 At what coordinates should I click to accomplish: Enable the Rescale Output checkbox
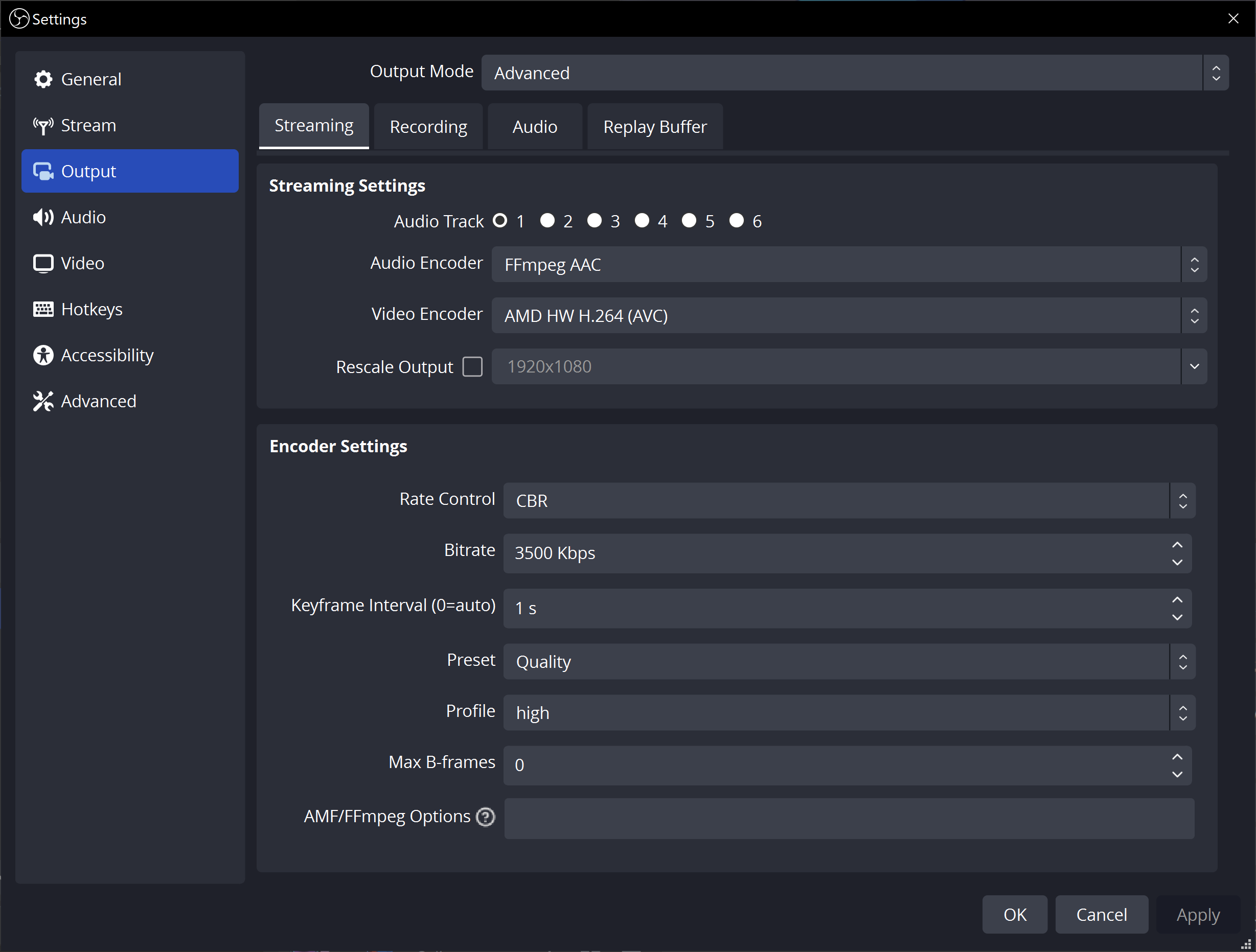472,367
